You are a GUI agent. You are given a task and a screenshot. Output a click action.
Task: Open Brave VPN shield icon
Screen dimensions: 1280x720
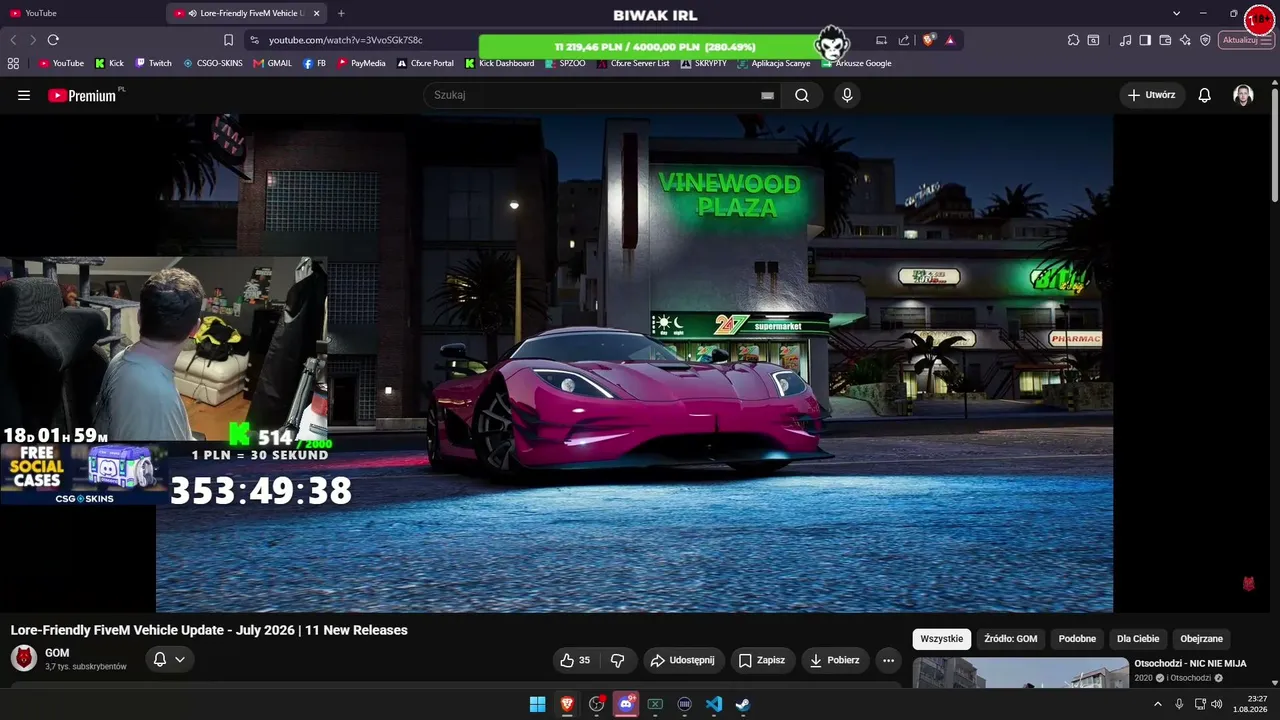[1205, 40]
